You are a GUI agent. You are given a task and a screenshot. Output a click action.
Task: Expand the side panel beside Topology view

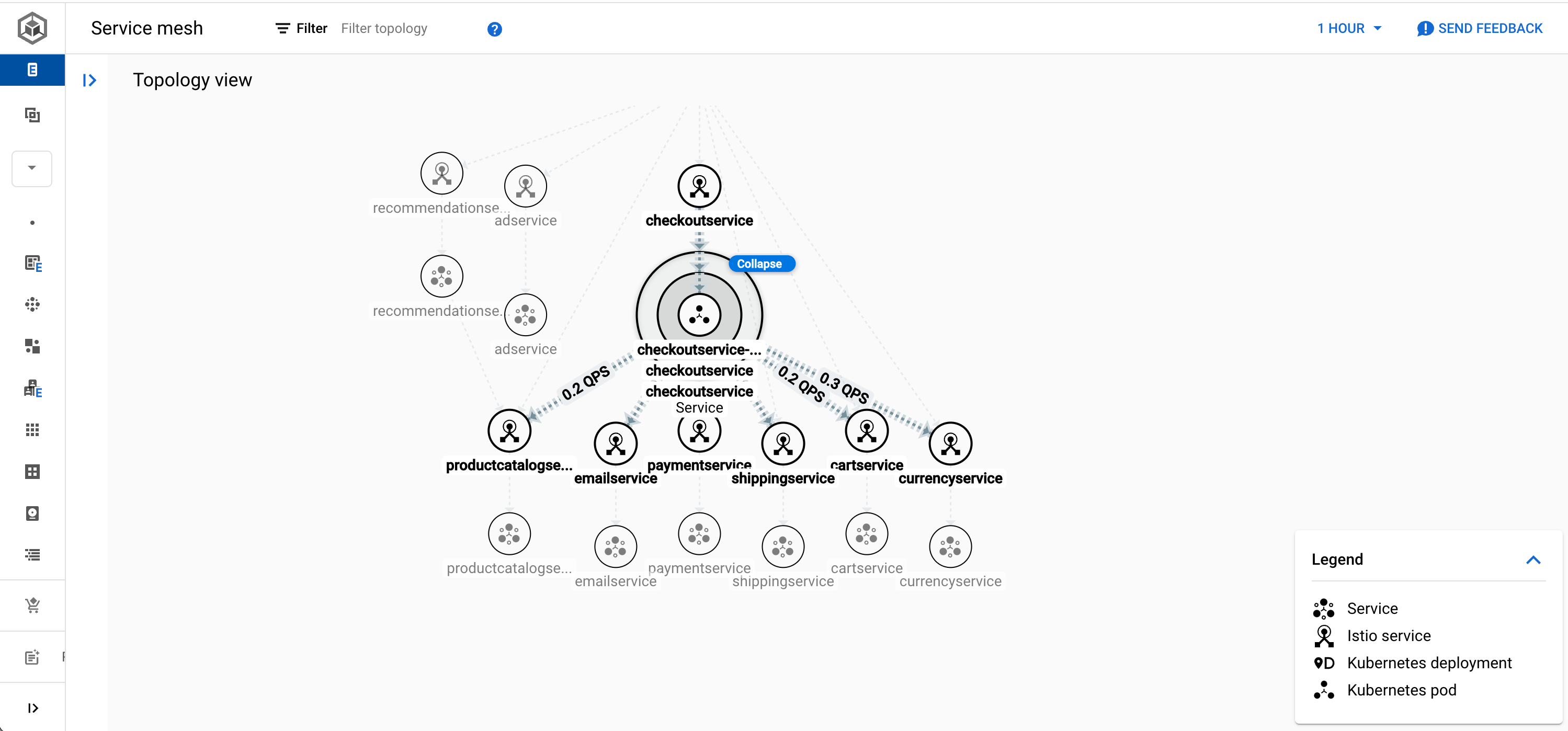coord(89,79)
